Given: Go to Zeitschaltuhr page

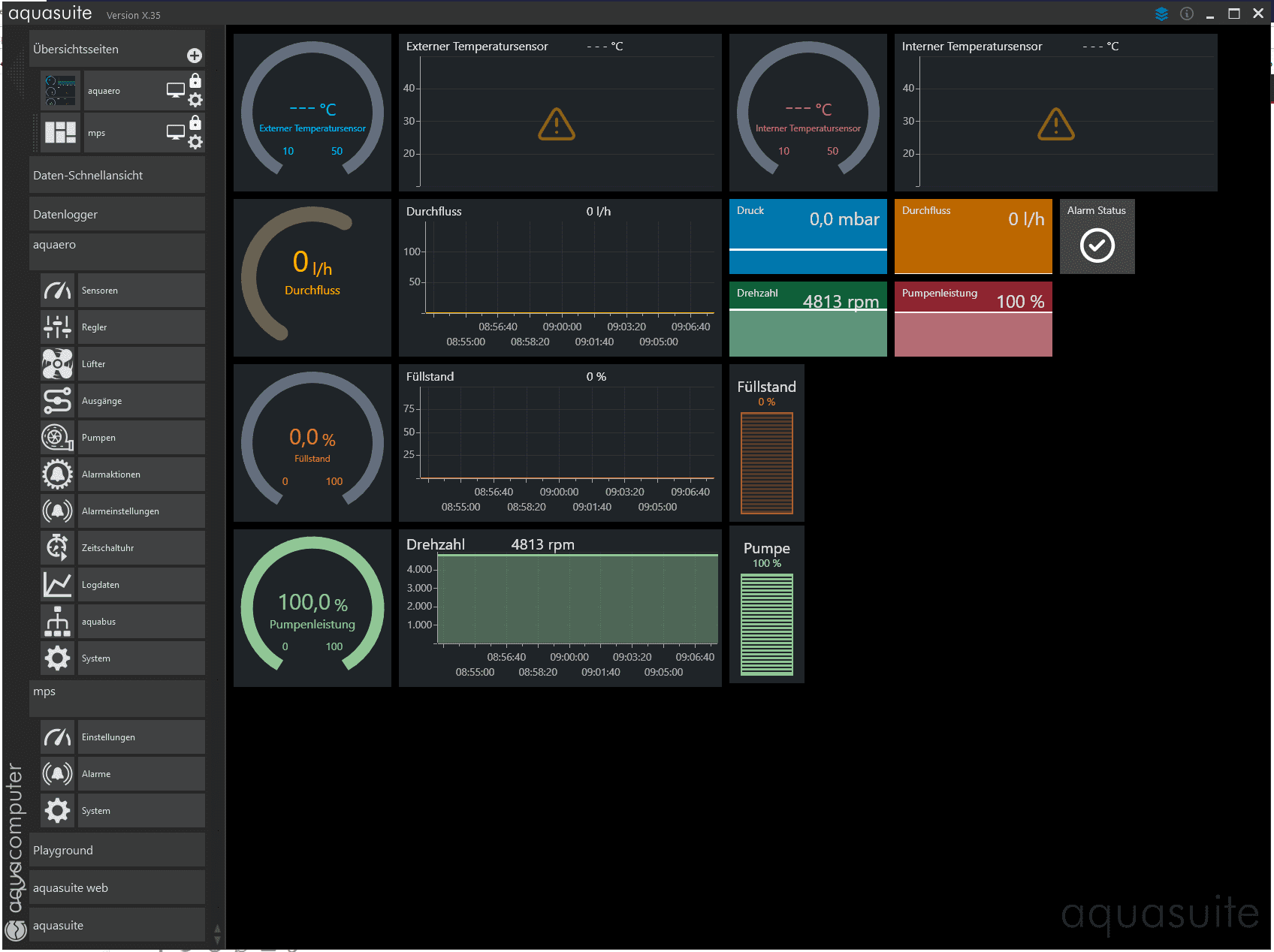Looking at the screenshot, I should pos(141,548).
